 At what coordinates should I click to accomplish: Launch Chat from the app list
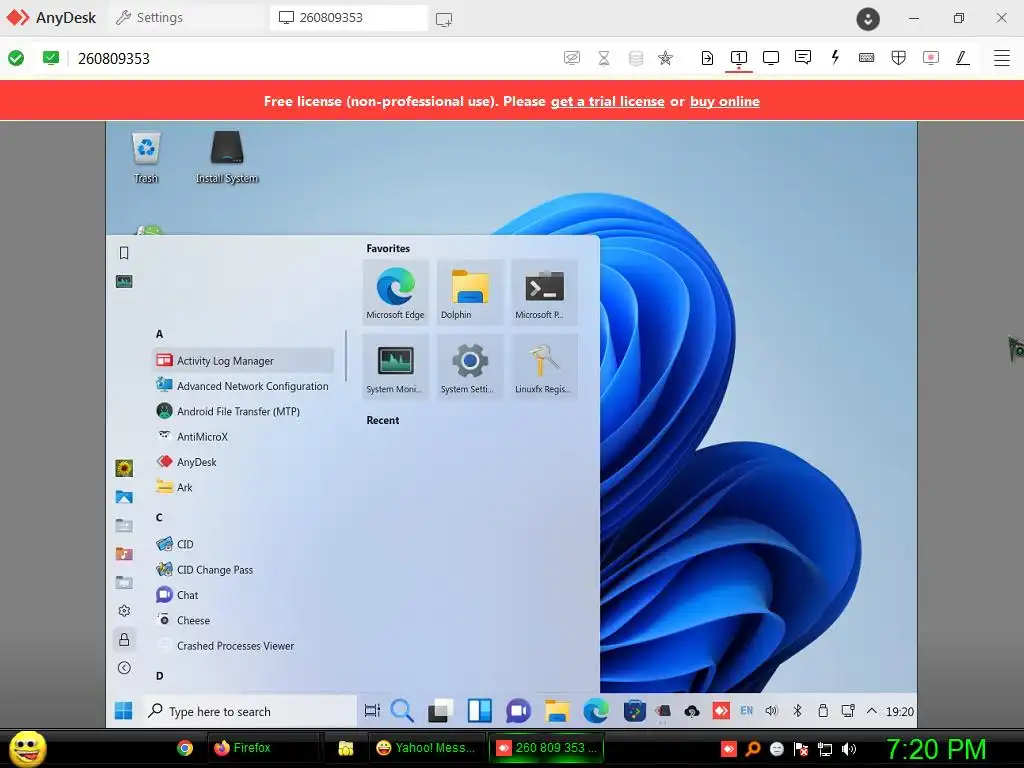click(x=243, y=595)
